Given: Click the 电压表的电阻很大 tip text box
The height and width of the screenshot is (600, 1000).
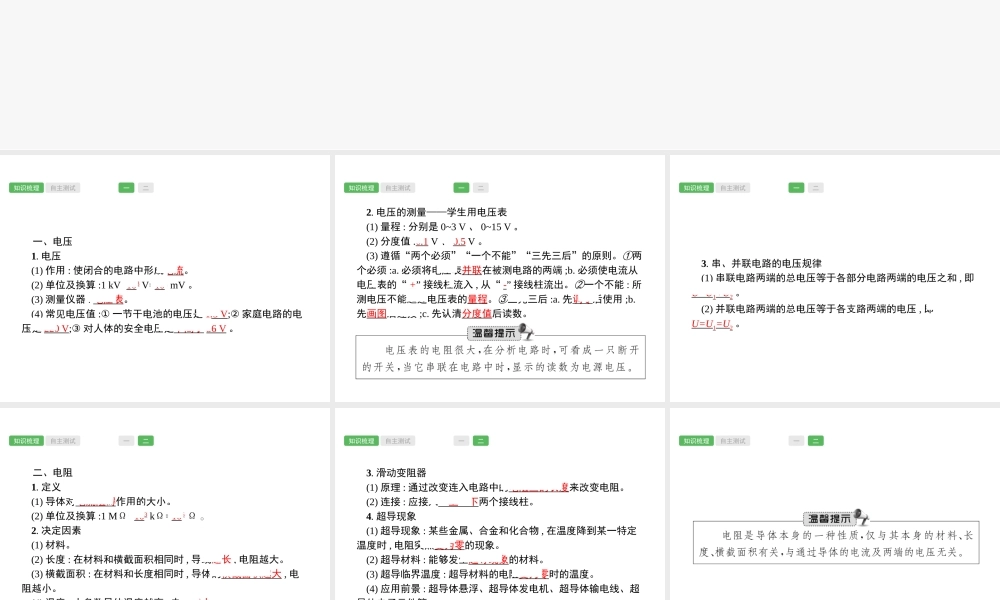Looking at the screenshot, I should click(x=500, y=359).
